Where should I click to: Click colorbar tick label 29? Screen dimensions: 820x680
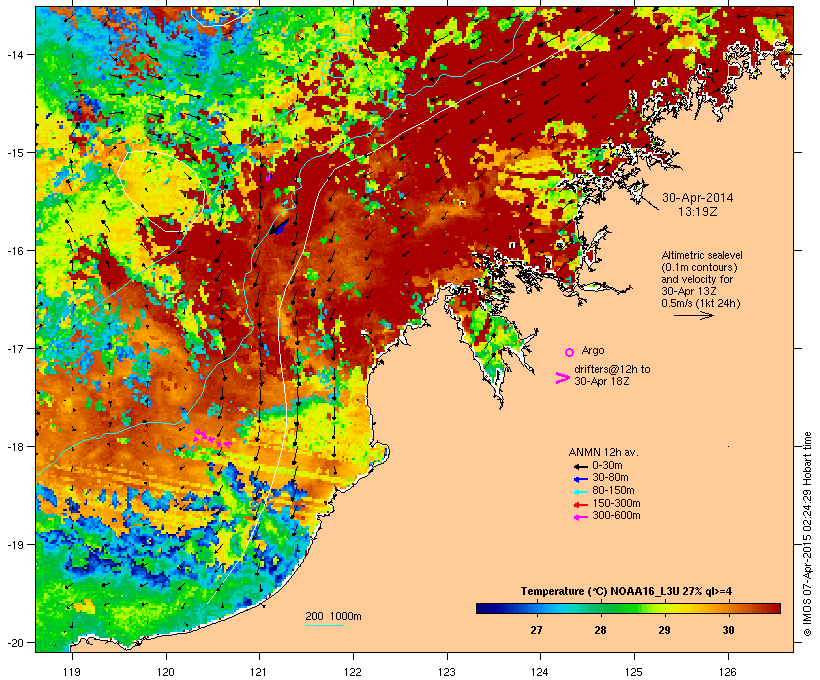(x=664, y=630)
